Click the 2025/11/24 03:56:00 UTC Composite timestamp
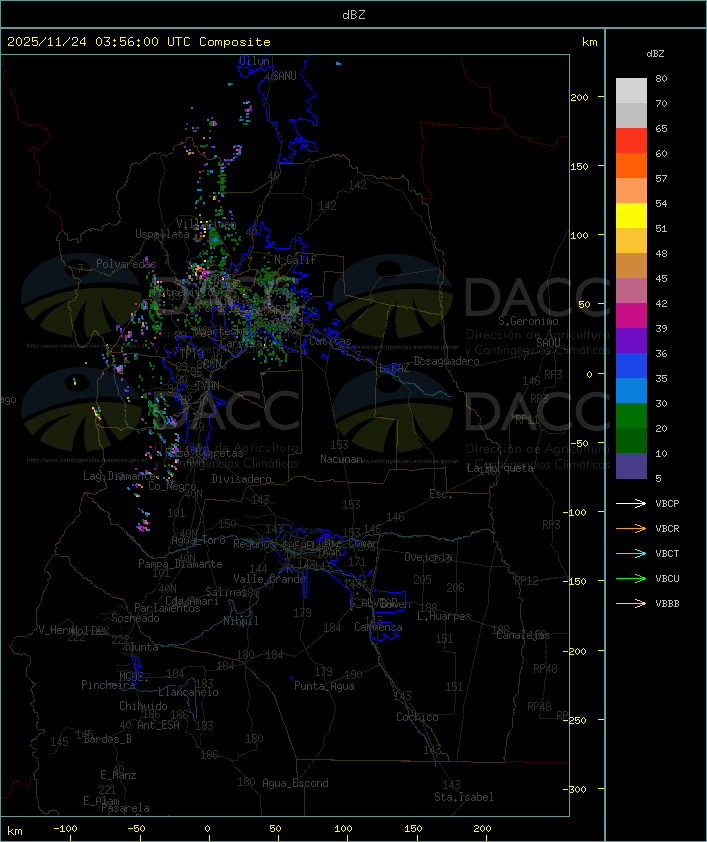The width and height of the screenshot is (707, 842). (x=139, y=42)
